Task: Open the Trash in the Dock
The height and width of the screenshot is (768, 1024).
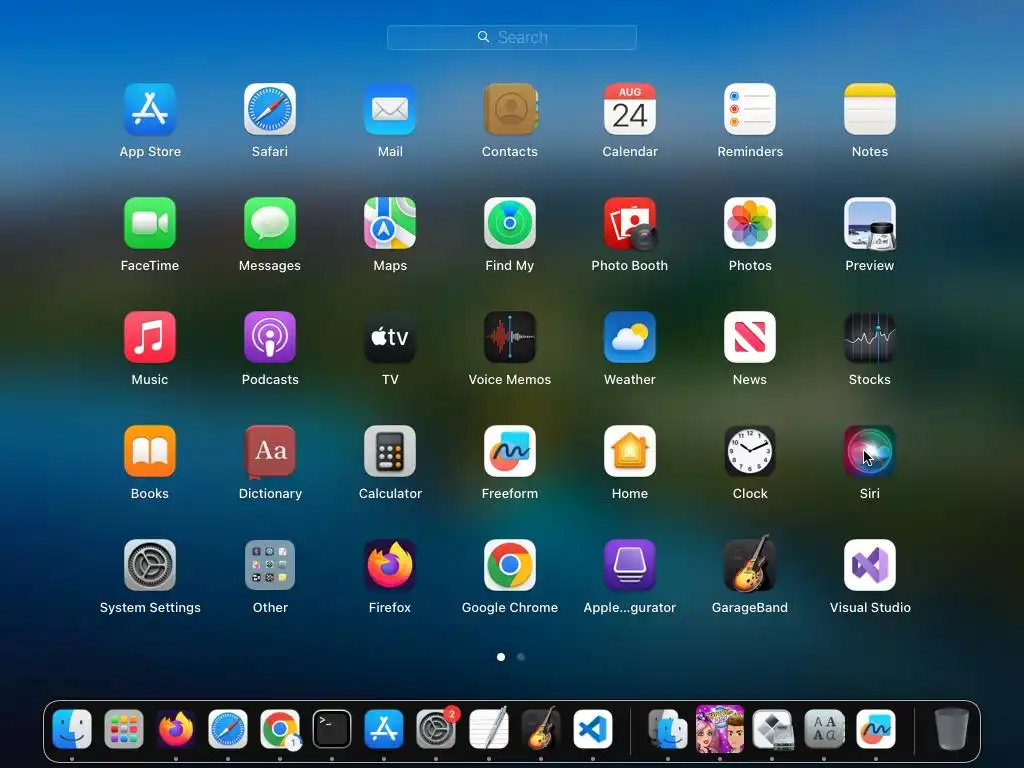Action: [952, 729]
